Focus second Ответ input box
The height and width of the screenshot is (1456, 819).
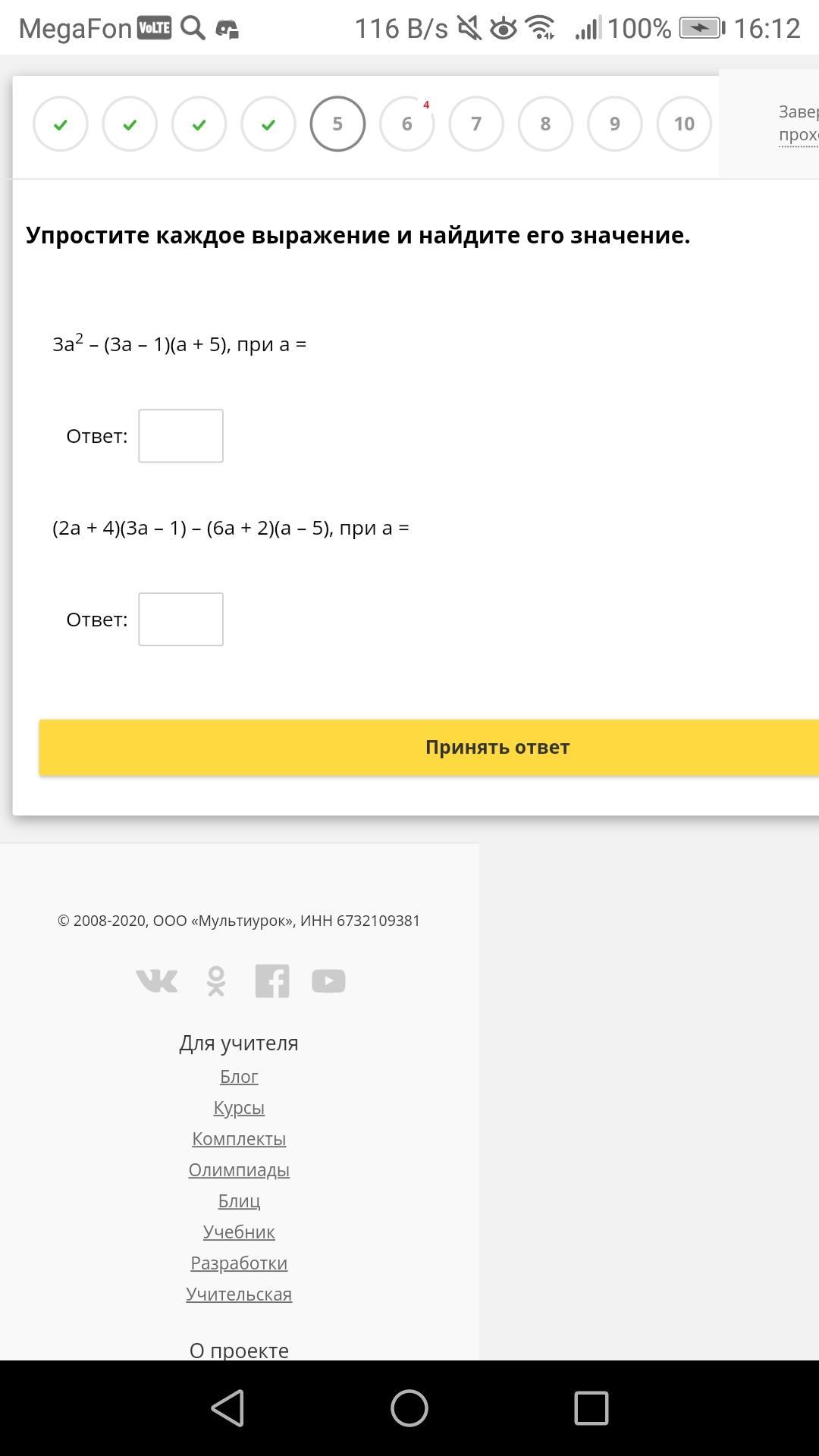pyautogui.click(x=180, y=620)
